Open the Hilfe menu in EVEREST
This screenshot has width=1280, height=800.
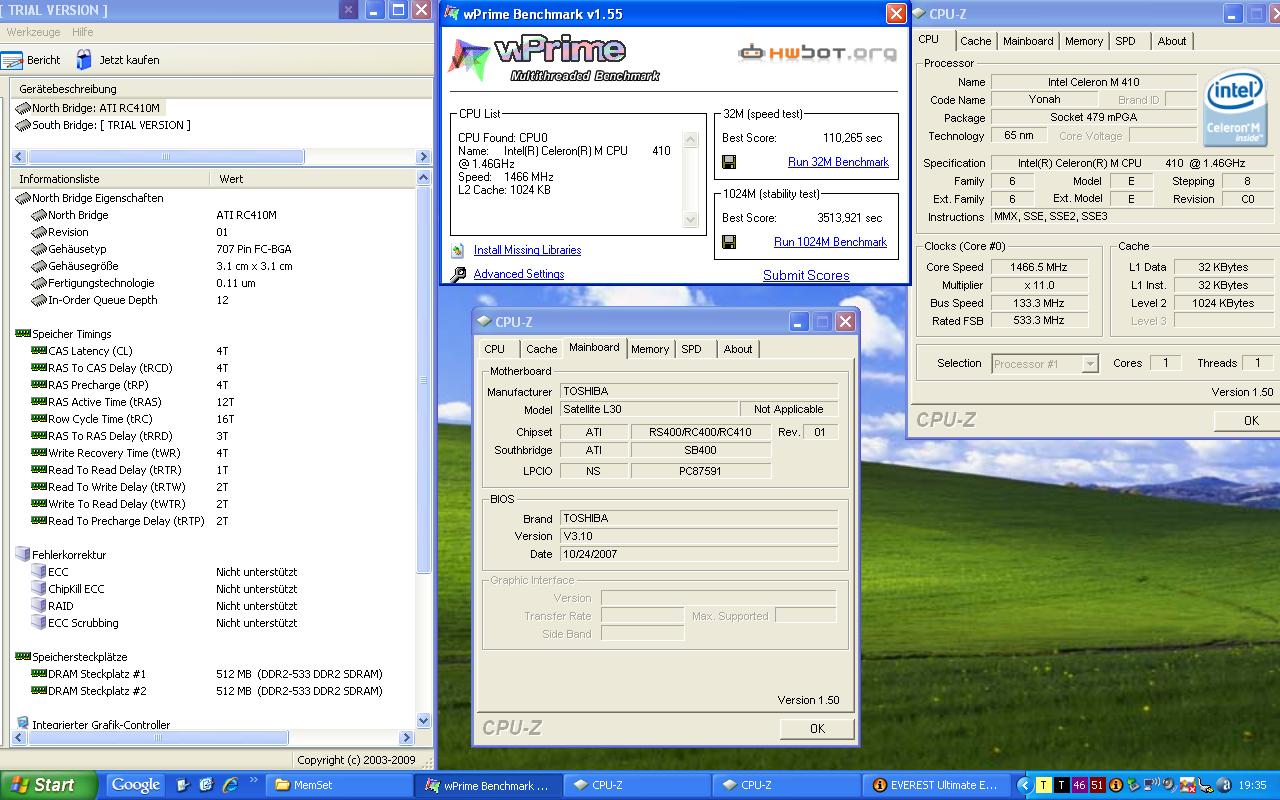(x=83, y=32)
